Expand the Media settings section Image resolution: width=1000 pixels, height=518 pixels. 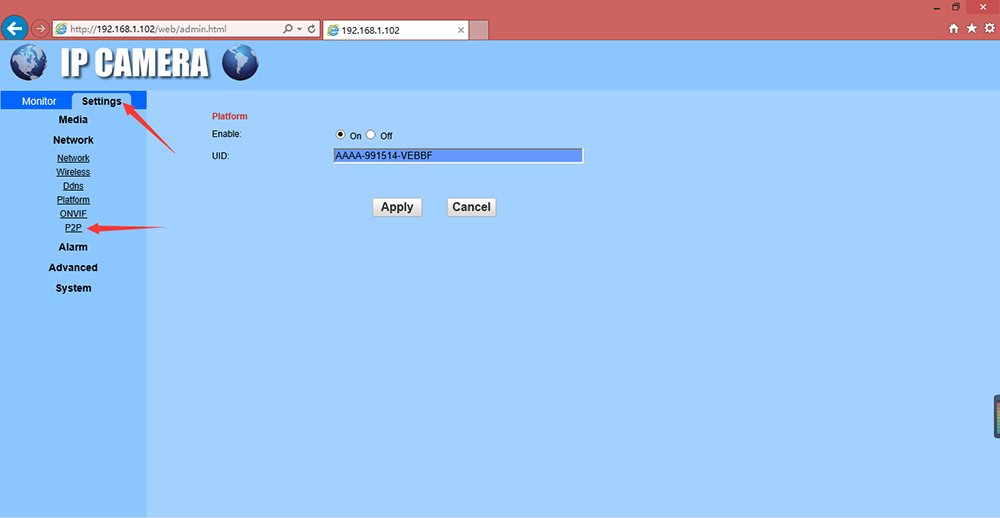73,120
